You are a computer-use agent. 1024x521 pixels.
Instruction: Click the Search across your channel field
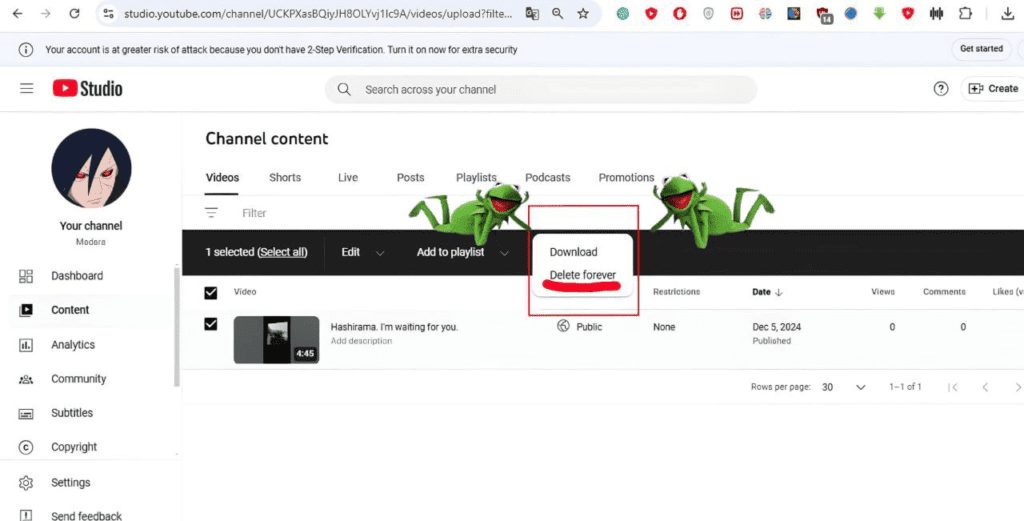pyautogui.click(x=541, y=89)
